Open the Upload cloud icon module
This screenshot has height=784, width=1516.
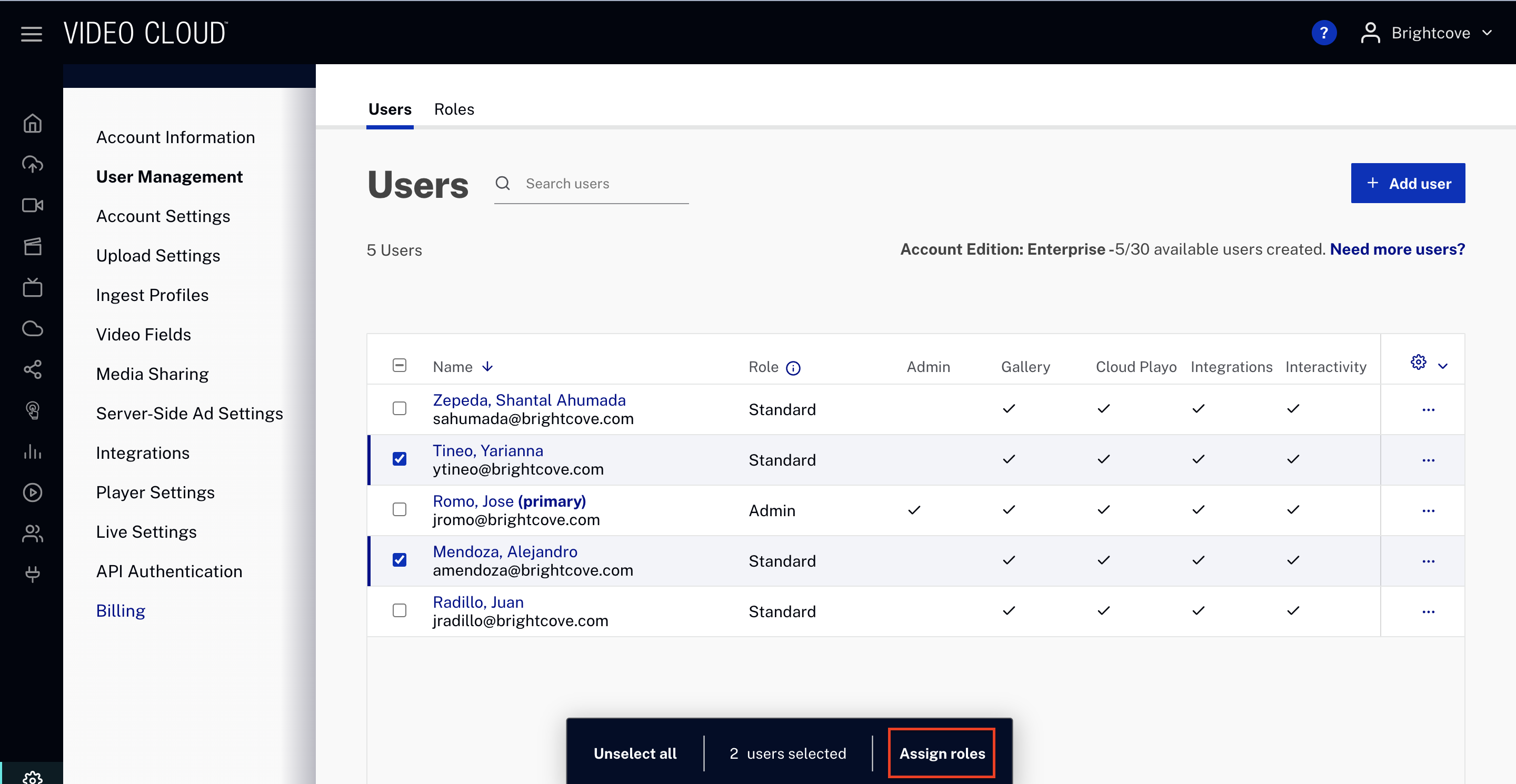click(x=32, y=164)
